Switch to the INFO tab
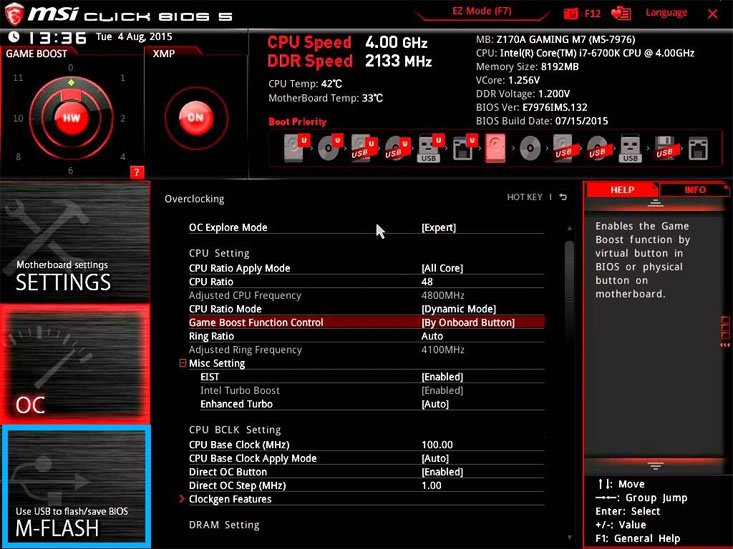This screenshot has width=733, height=549. 695,190
